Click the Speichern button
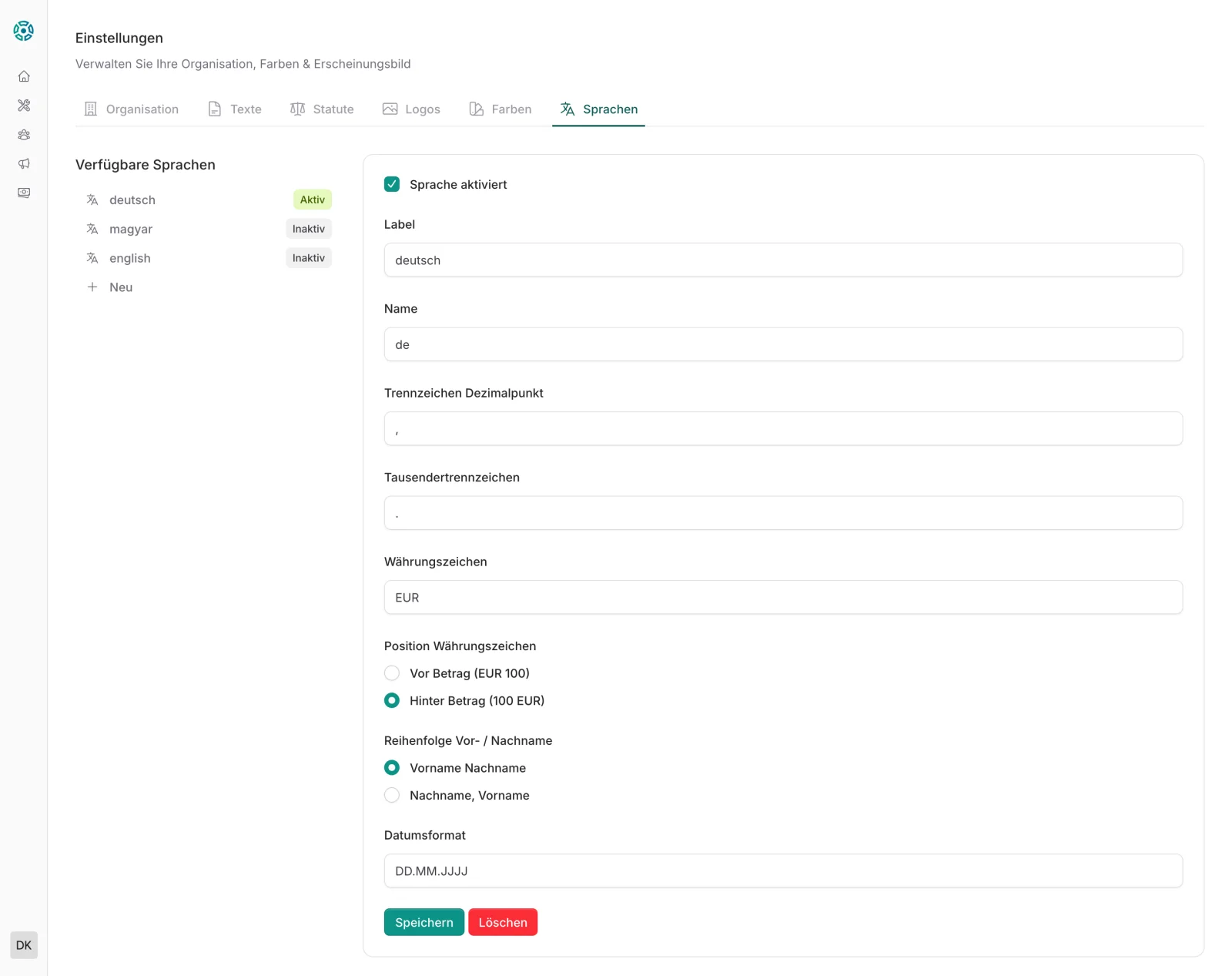The width and height of the screenshot is (1232, 976). click(x=424, y=922)
